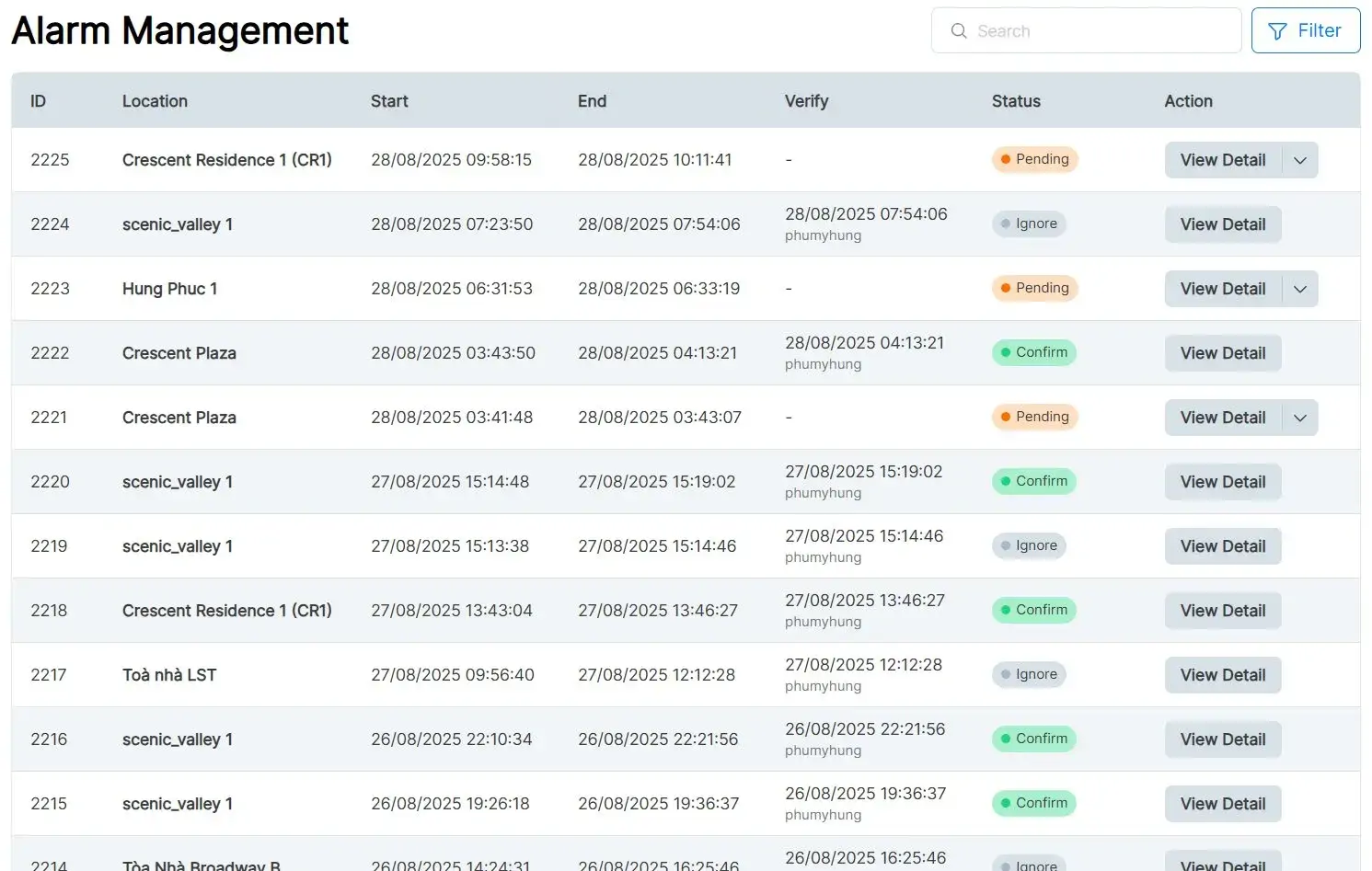The image size is (1372, 871).
Task: View Detail of alarm 2221
Action: point(1223,418)
